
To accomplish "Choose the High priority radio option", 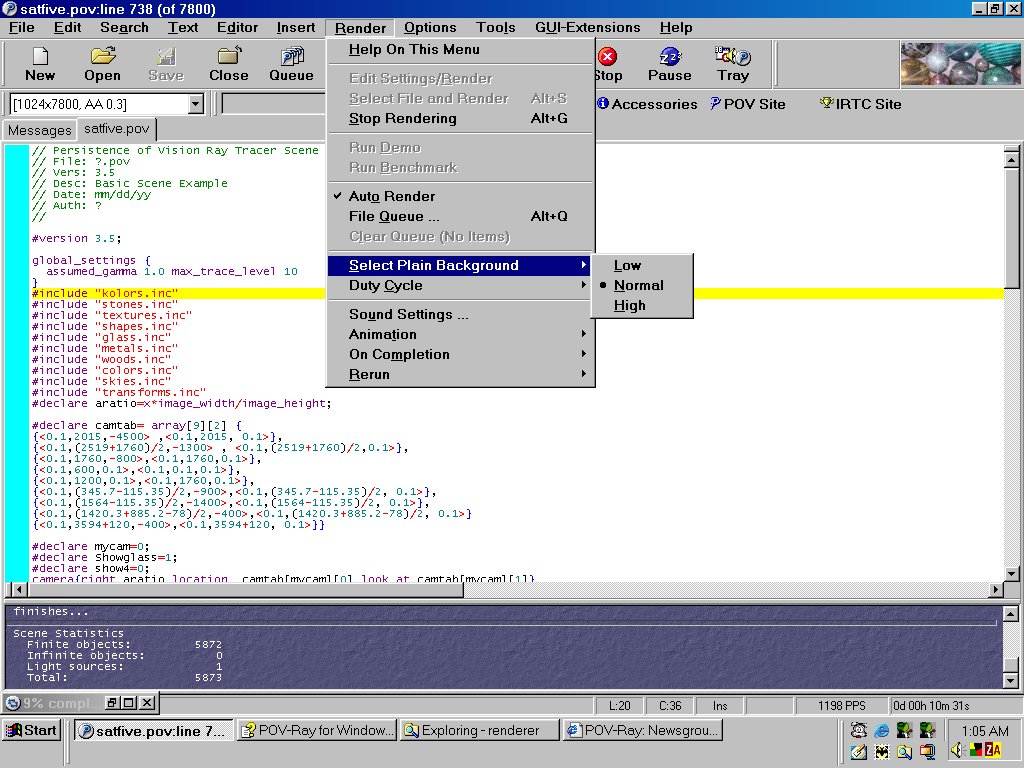I will click(x=629, y=305).
